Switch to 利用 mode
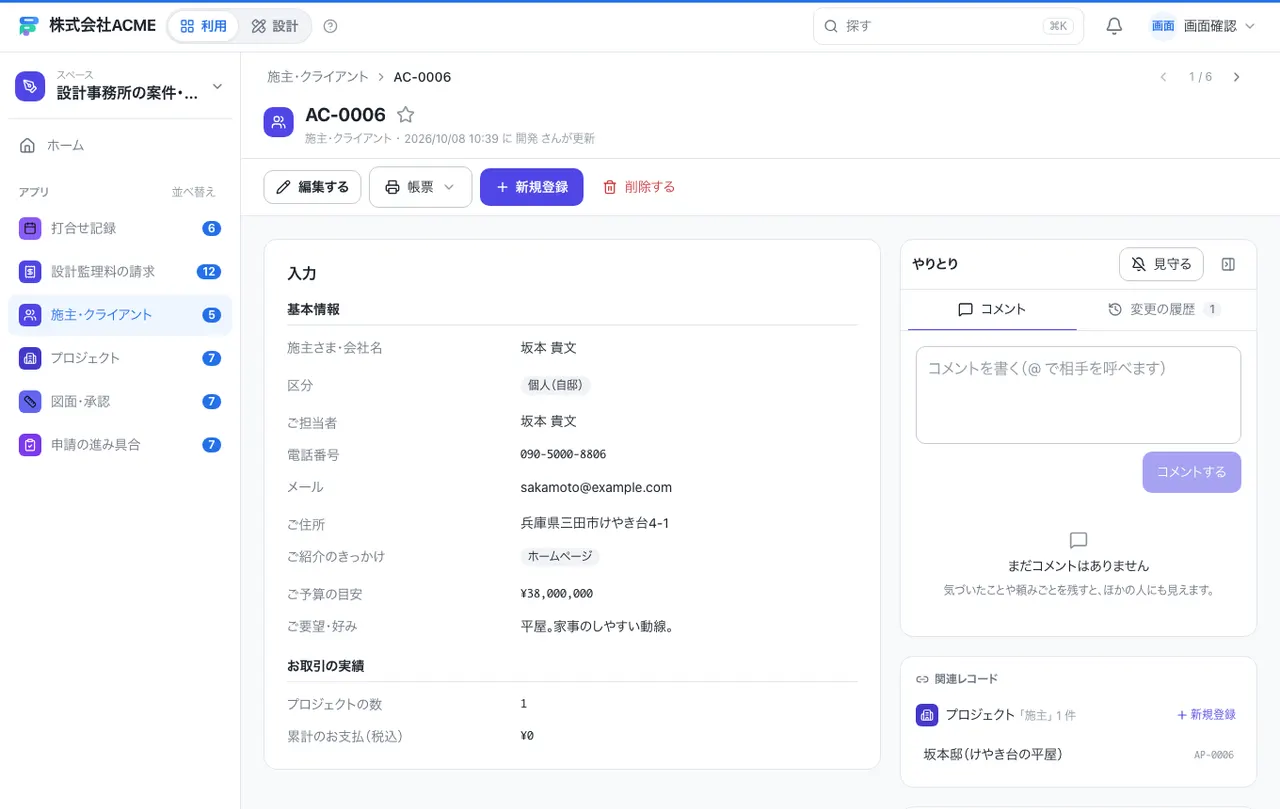This screenshot has height=809, width=1280. [204, 26]
